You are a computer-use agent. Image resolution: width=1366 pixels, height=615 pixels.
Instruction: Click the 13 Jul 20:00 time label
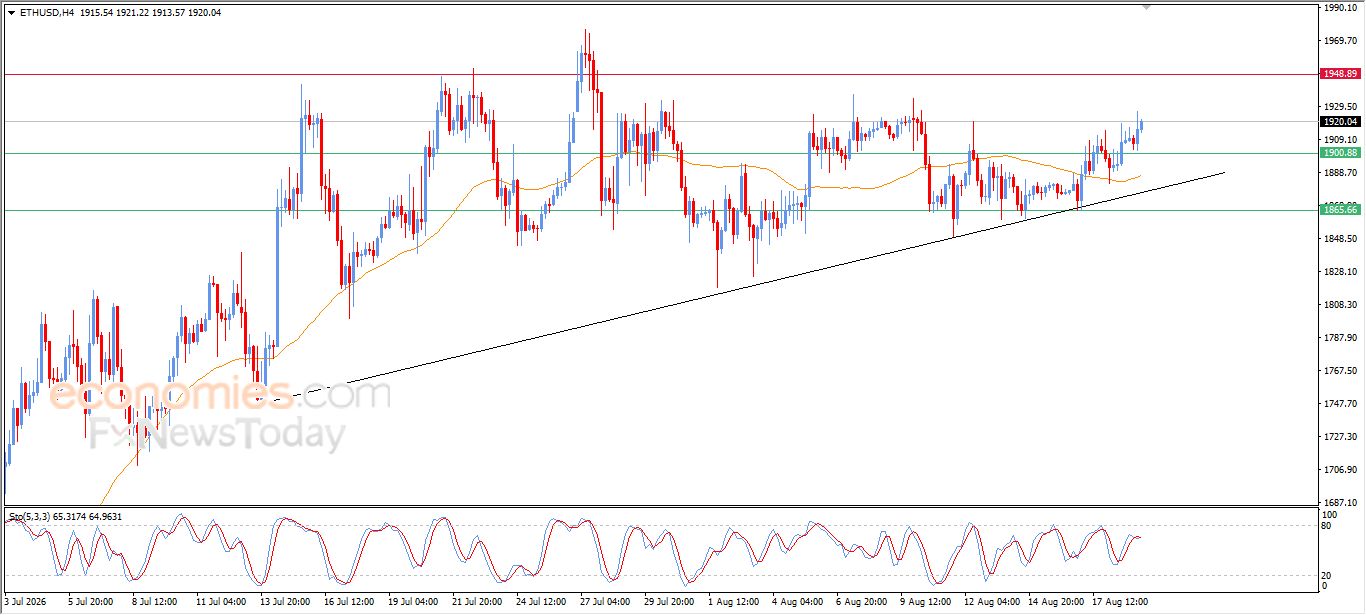coord(285,603)
